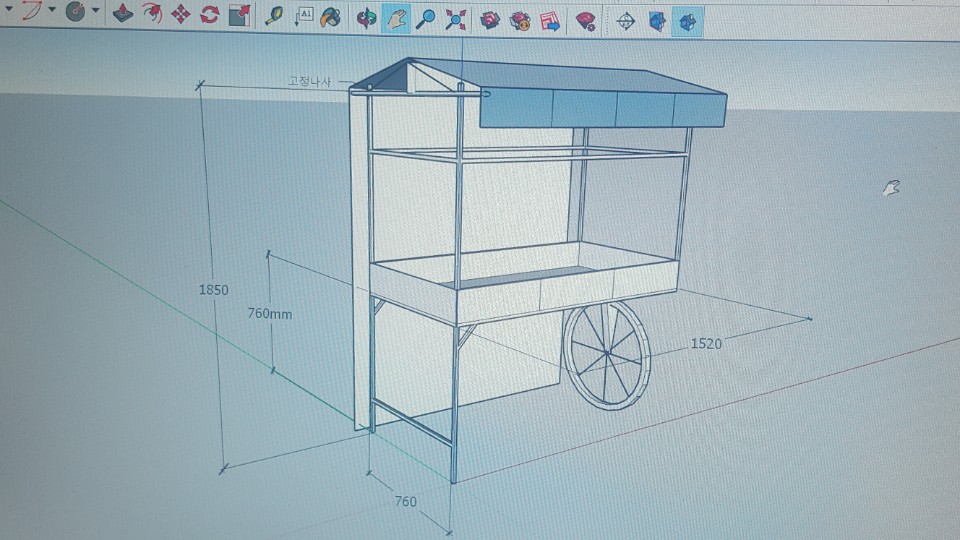Select the Scale tool
Screen dimensions: 960x540
tap(239, 15)
